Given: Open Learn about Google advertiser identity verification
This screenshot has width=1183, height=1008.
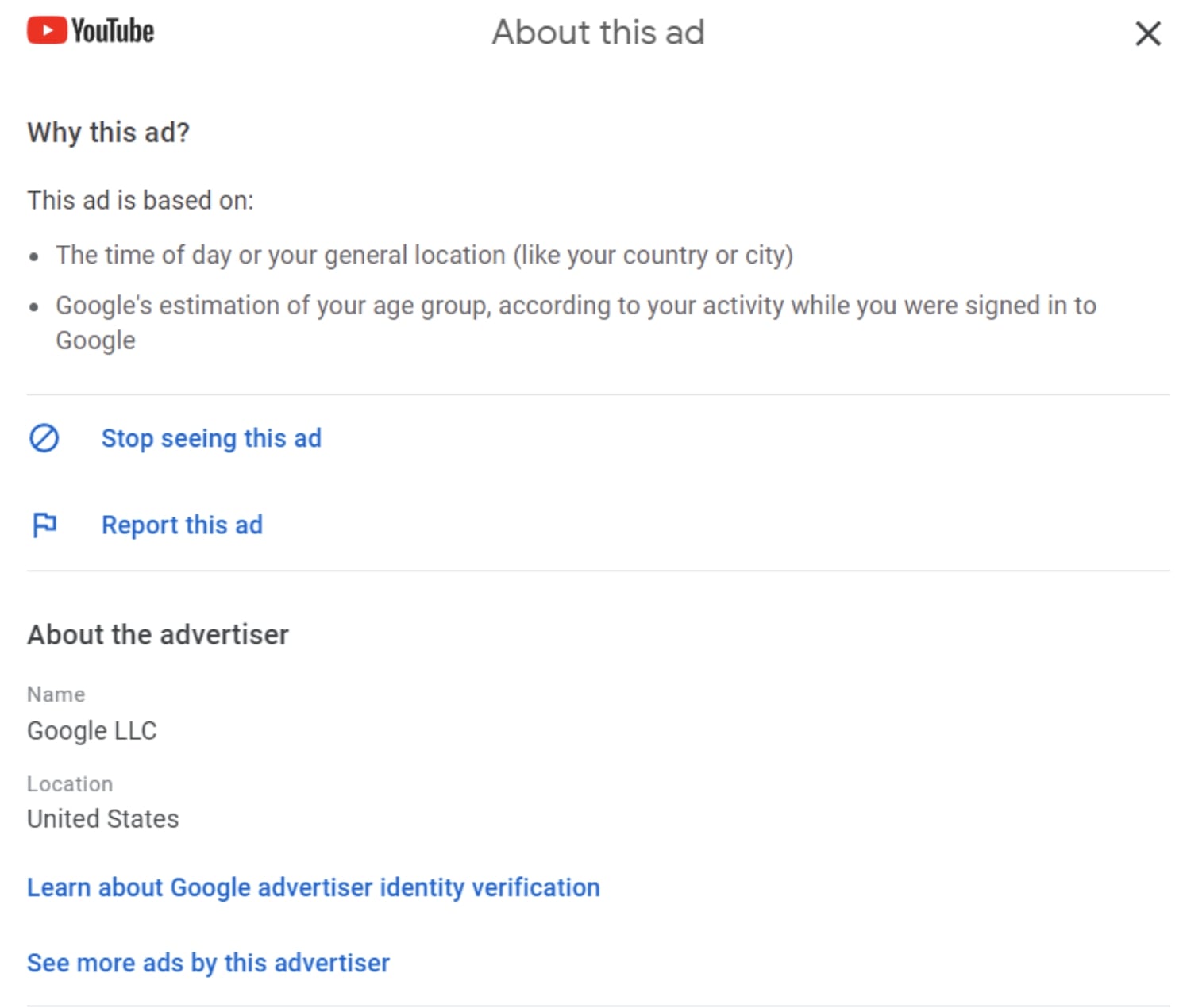Looking at the screenshot, I should pyautogui.click(x=313, y=887).
